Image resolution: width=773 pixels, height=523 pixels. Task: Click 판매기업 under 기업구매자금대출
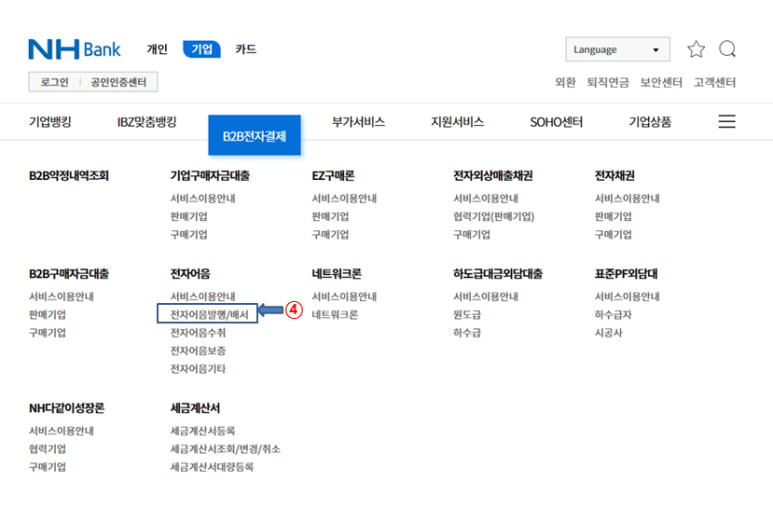coord(189,216)
